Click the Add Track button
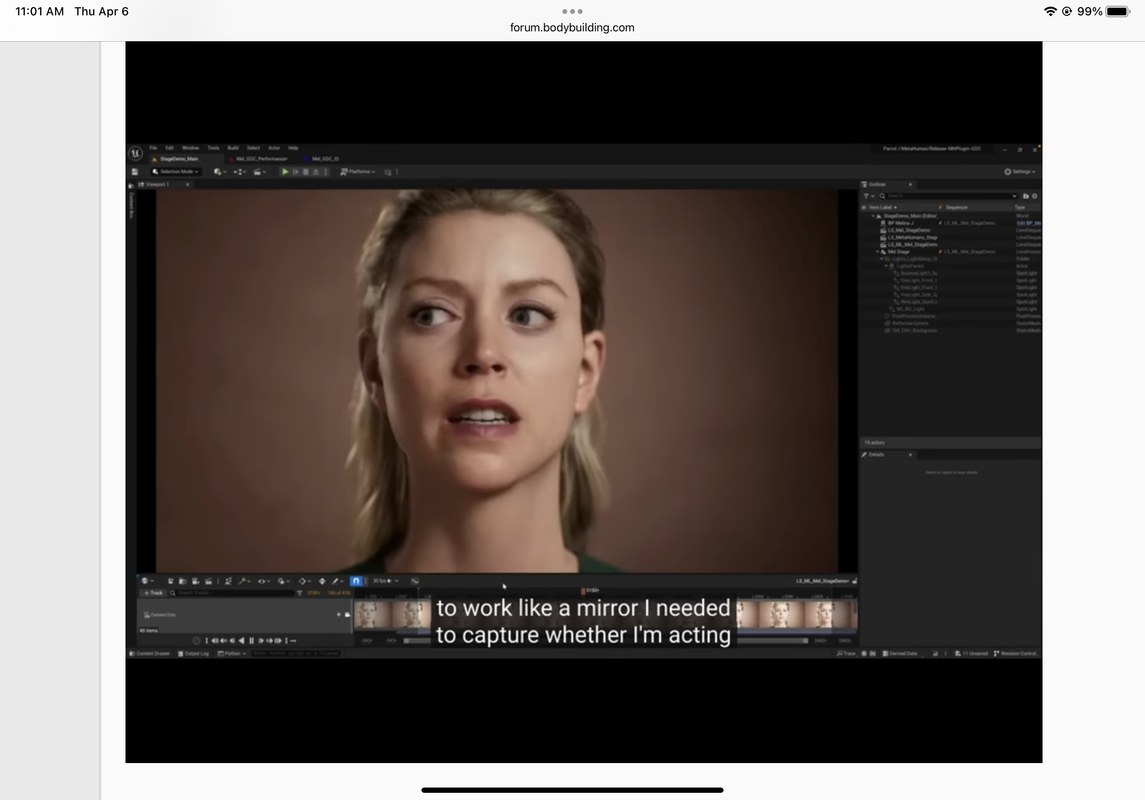Screen dimensions: 1145x800 [x=153, y=593]
